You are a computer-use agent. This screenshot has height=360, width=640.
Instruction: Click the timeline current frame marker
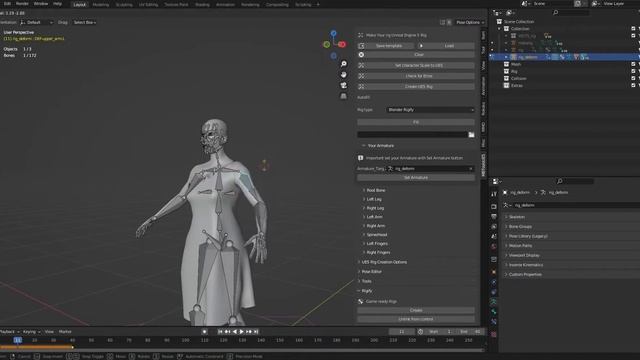coord(18,340)
